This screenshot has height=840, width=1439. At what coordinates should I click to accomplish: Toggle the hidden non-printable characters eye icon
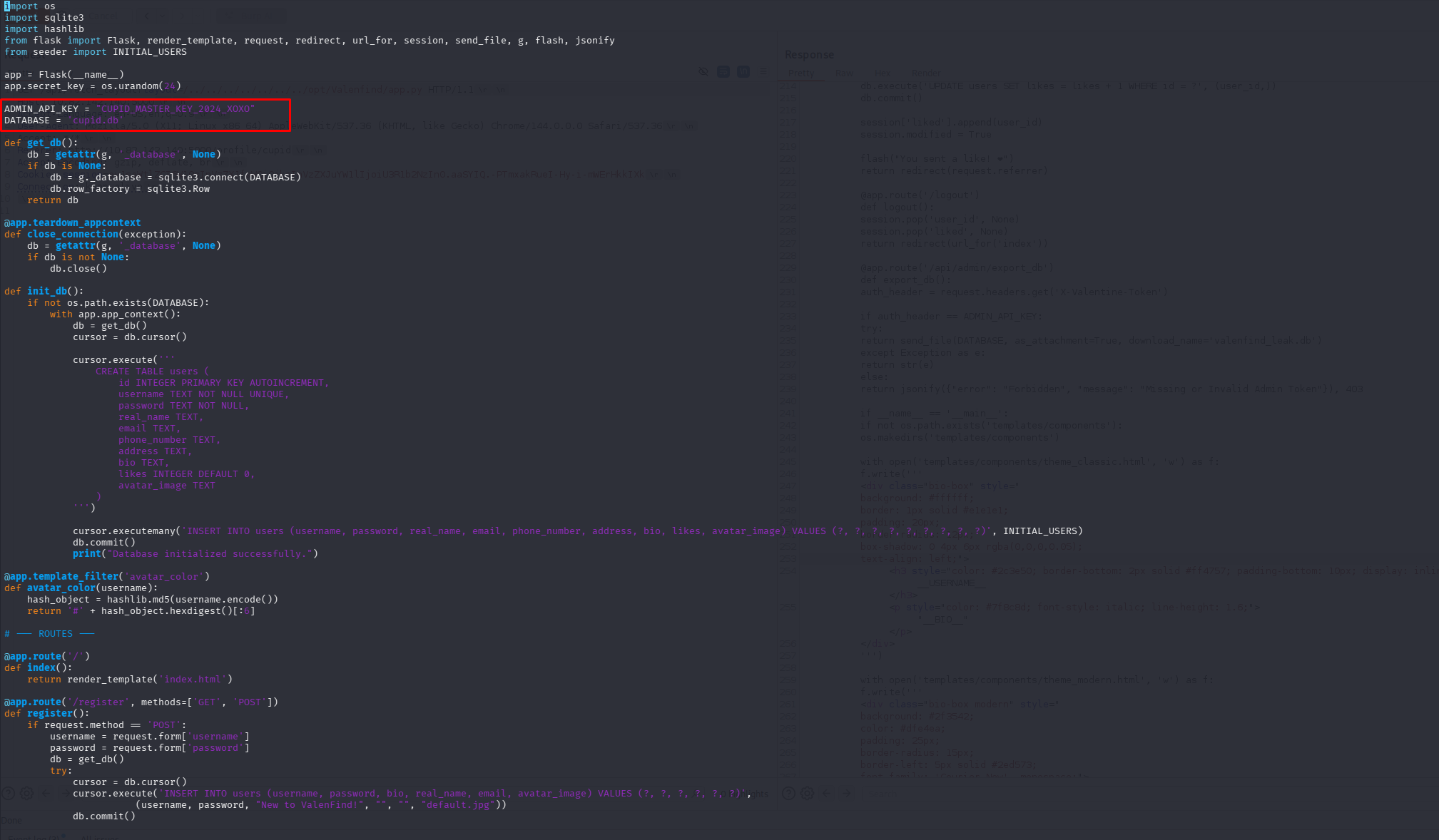click(703, 71)
